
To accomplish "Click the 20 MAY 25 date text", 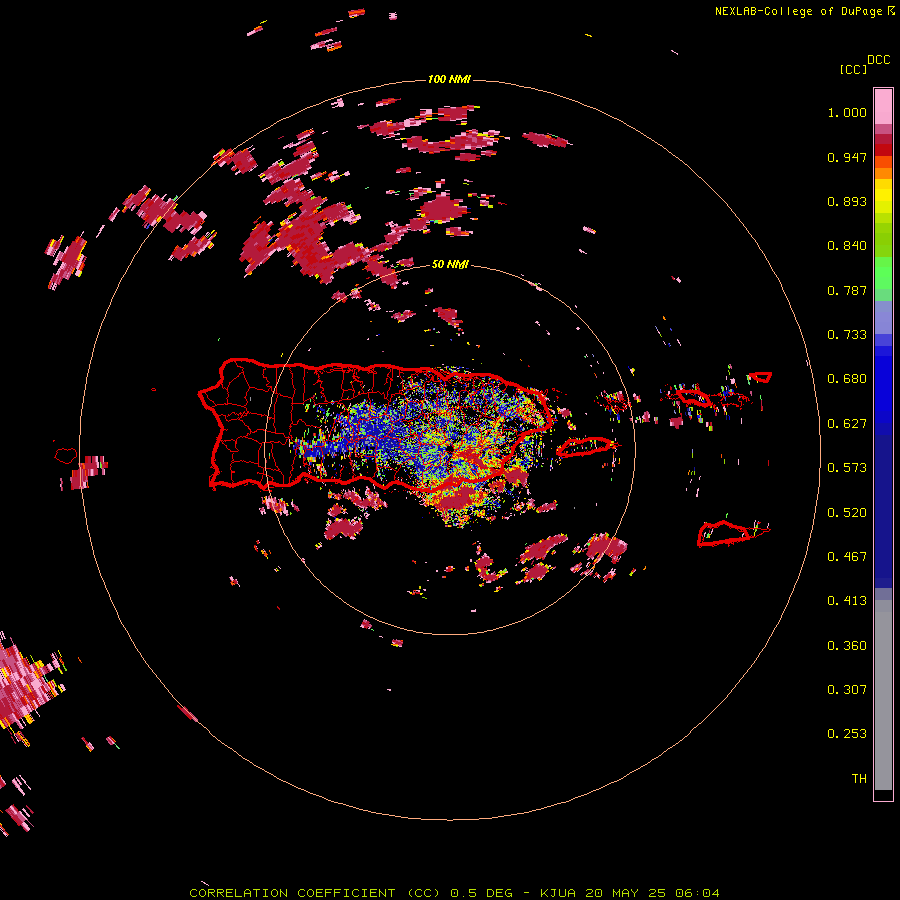I will 626,893.
